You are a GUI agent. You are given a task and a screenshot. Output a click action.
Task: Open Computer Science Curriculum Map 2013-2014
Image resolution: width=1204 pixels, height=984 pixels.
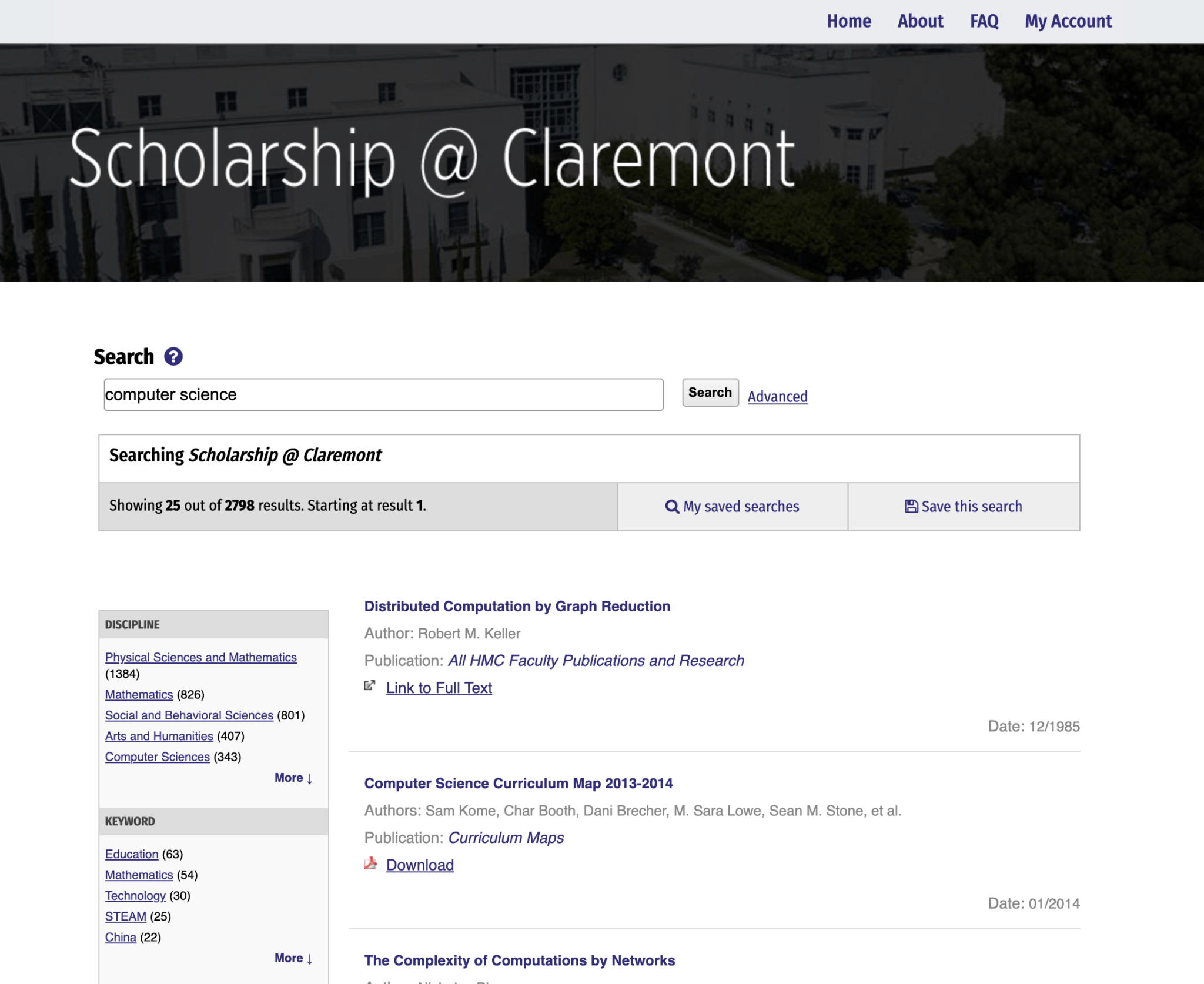pyautogui.click(x=518, y=784)
